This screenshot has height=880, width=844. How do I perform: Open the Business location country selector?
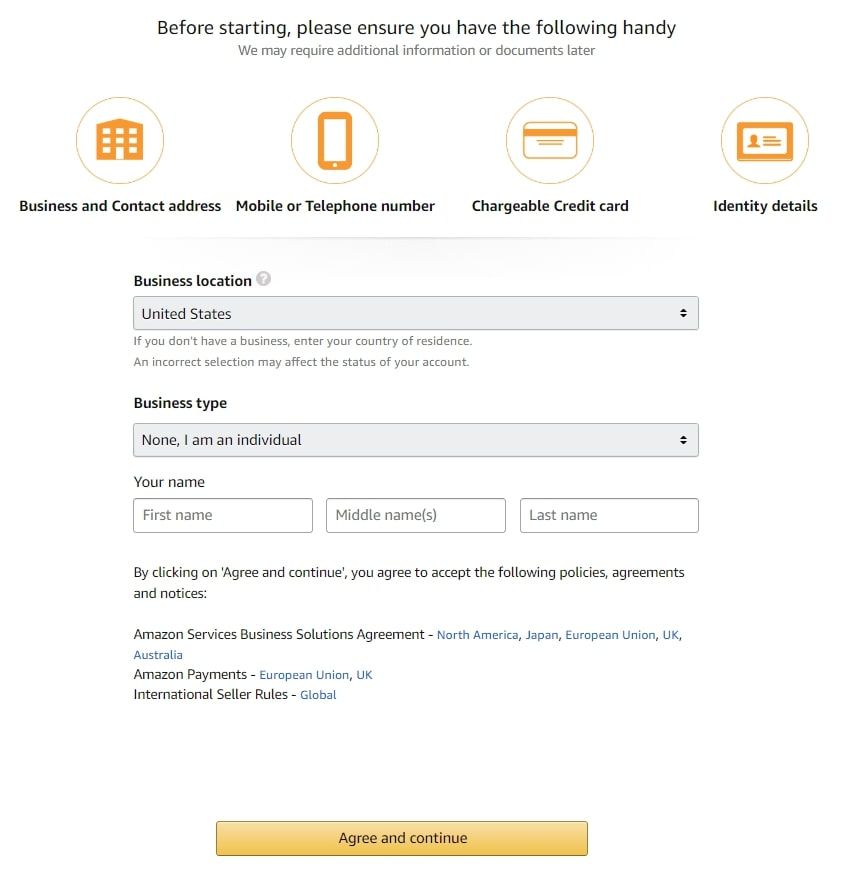pos(415,312)
